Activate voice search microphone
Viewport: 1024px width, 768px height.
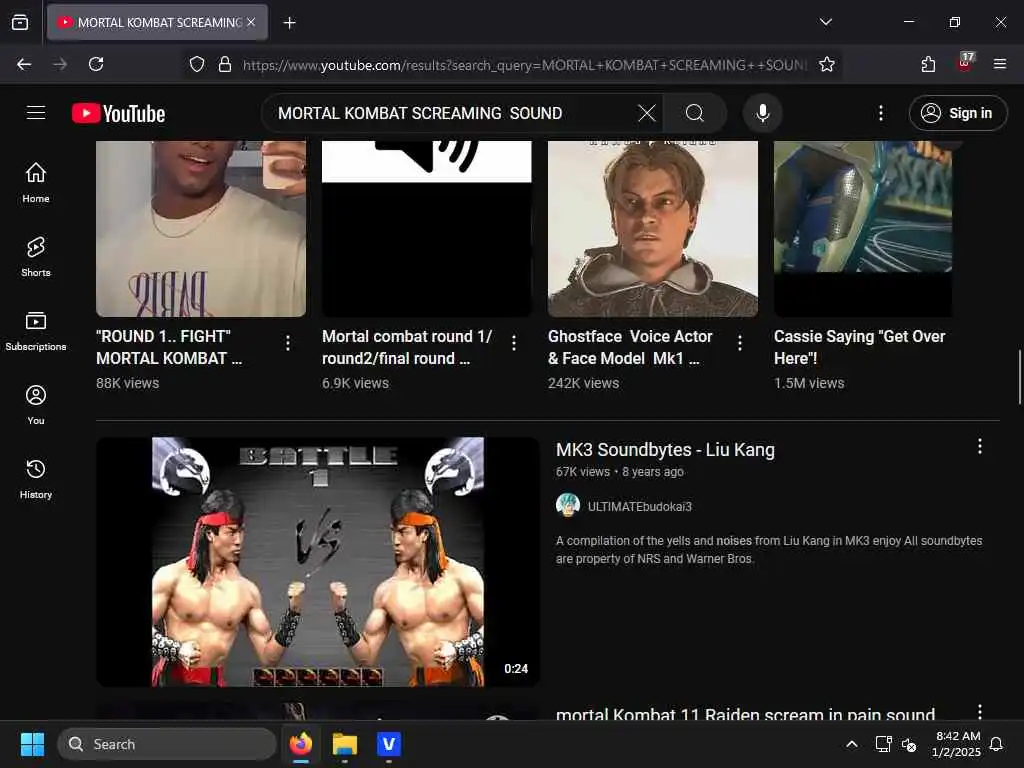click(762, 113)
